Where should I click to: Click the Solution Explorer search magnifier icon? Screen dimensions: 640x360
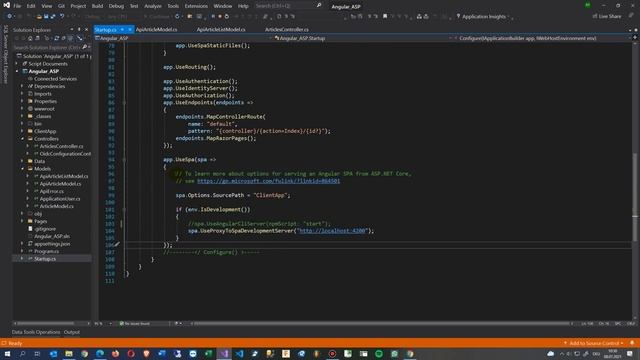pos(84,47)
